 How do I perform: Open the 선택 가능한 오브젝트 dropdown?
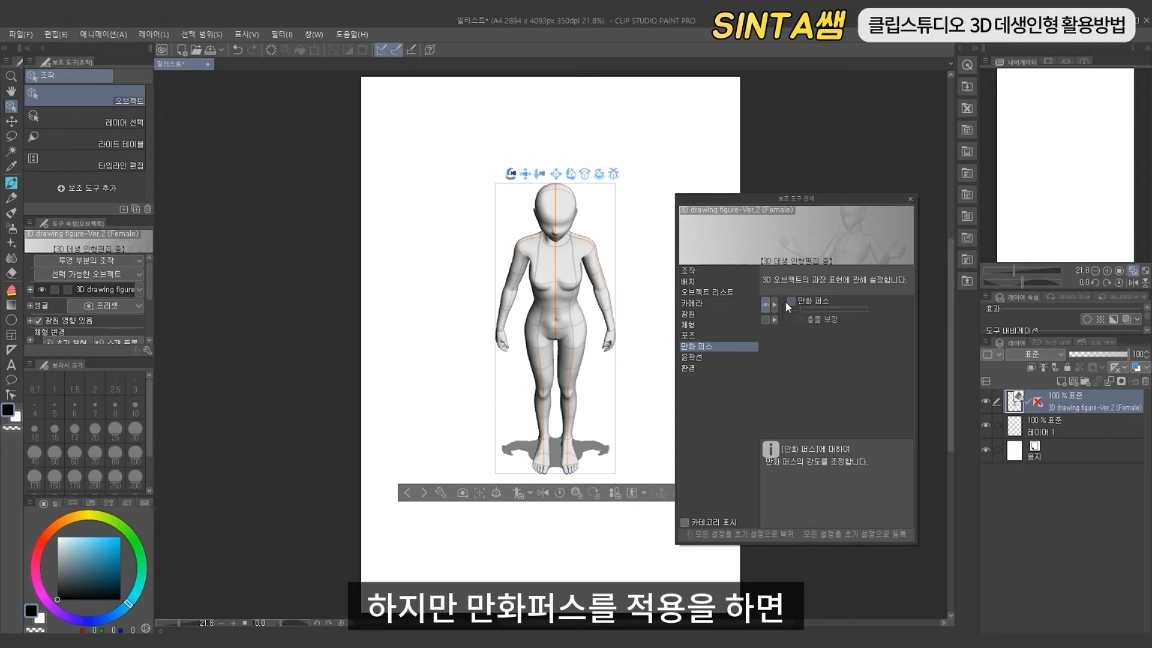coord(89,274)
